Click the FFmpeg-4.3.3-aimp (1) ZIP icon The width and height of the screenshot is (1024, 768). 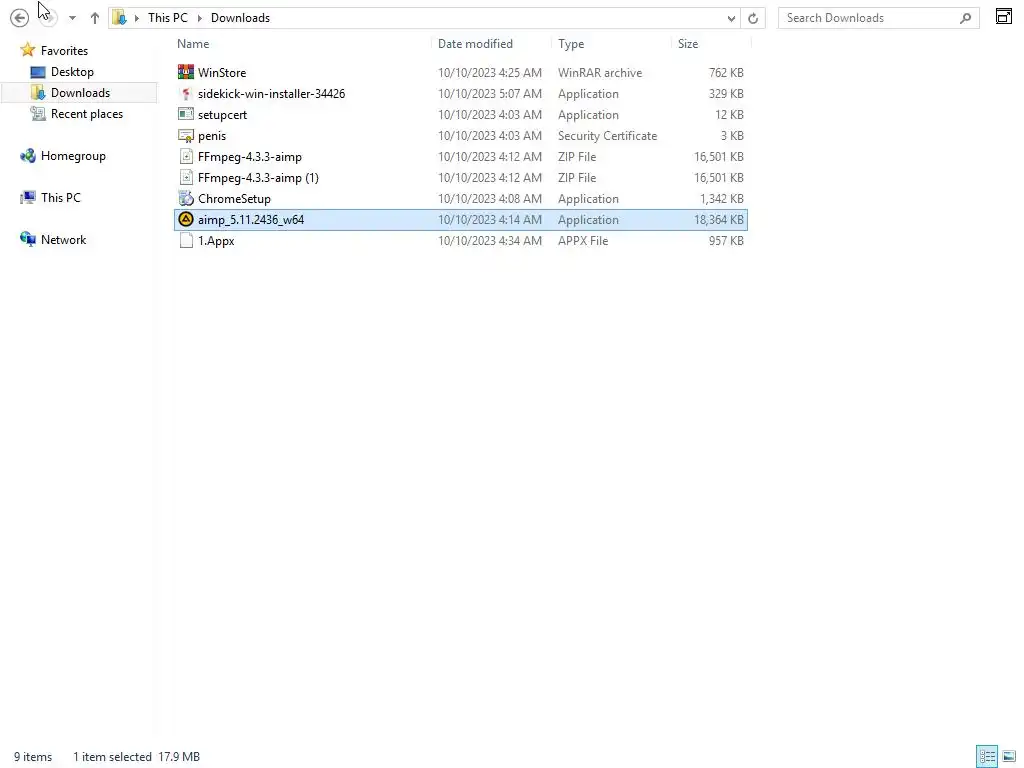[186, 177]
